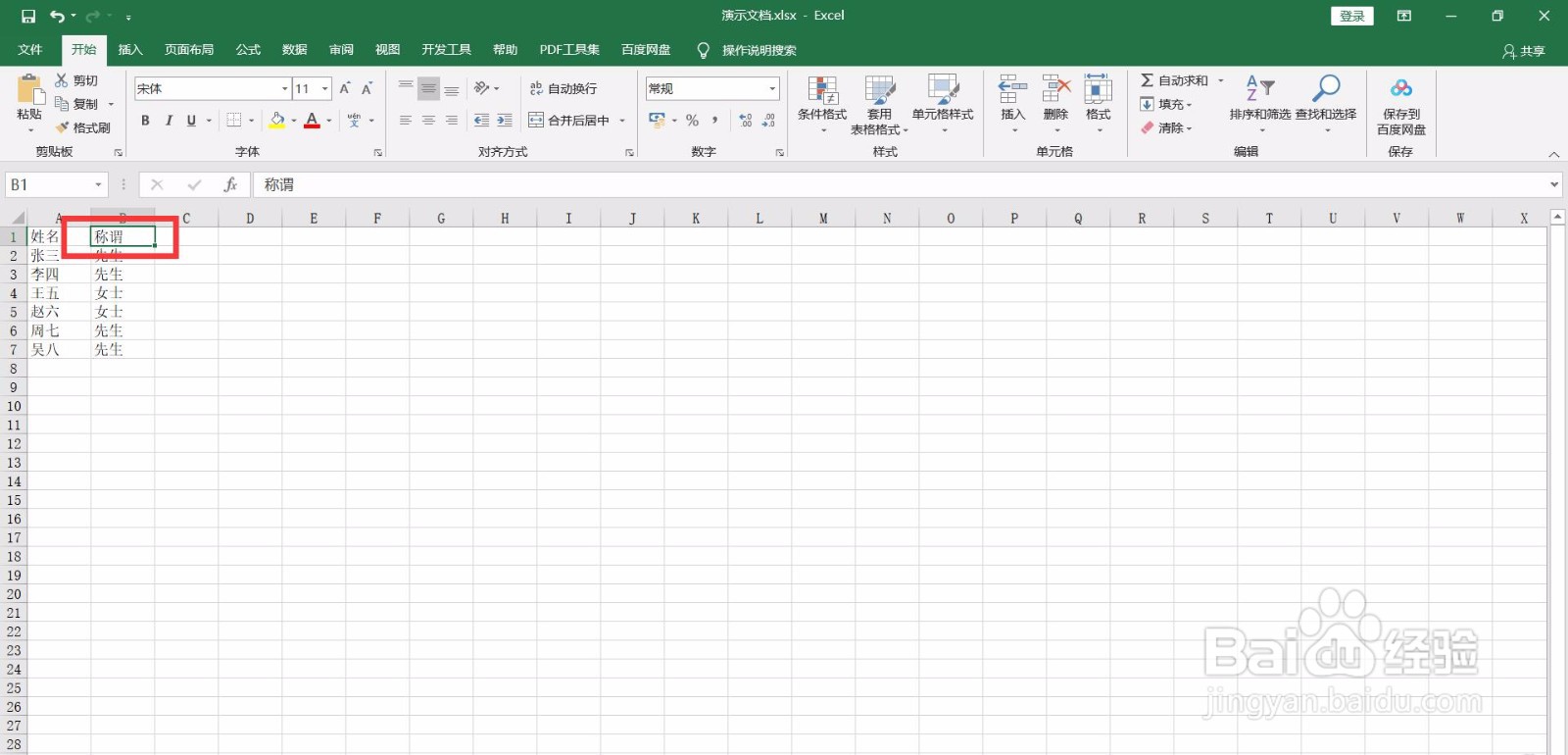The height and width of the screenshot is (755, 1568).
Task: Apply the fill color bucket icon
Action: pyautogui.click(x=277, y=120)
